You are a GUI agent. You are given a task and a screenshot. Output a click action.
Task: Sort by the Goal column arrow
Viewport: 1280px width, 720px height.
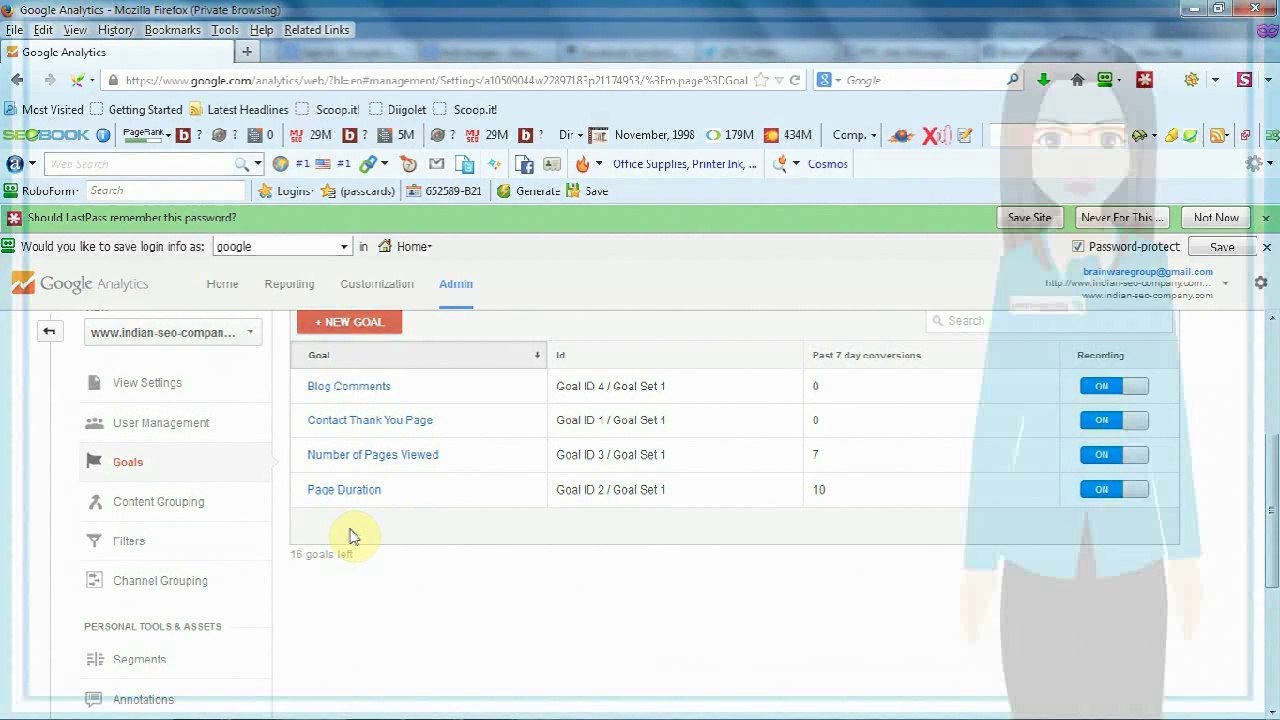pyautogui.click(x=537, y=355)
